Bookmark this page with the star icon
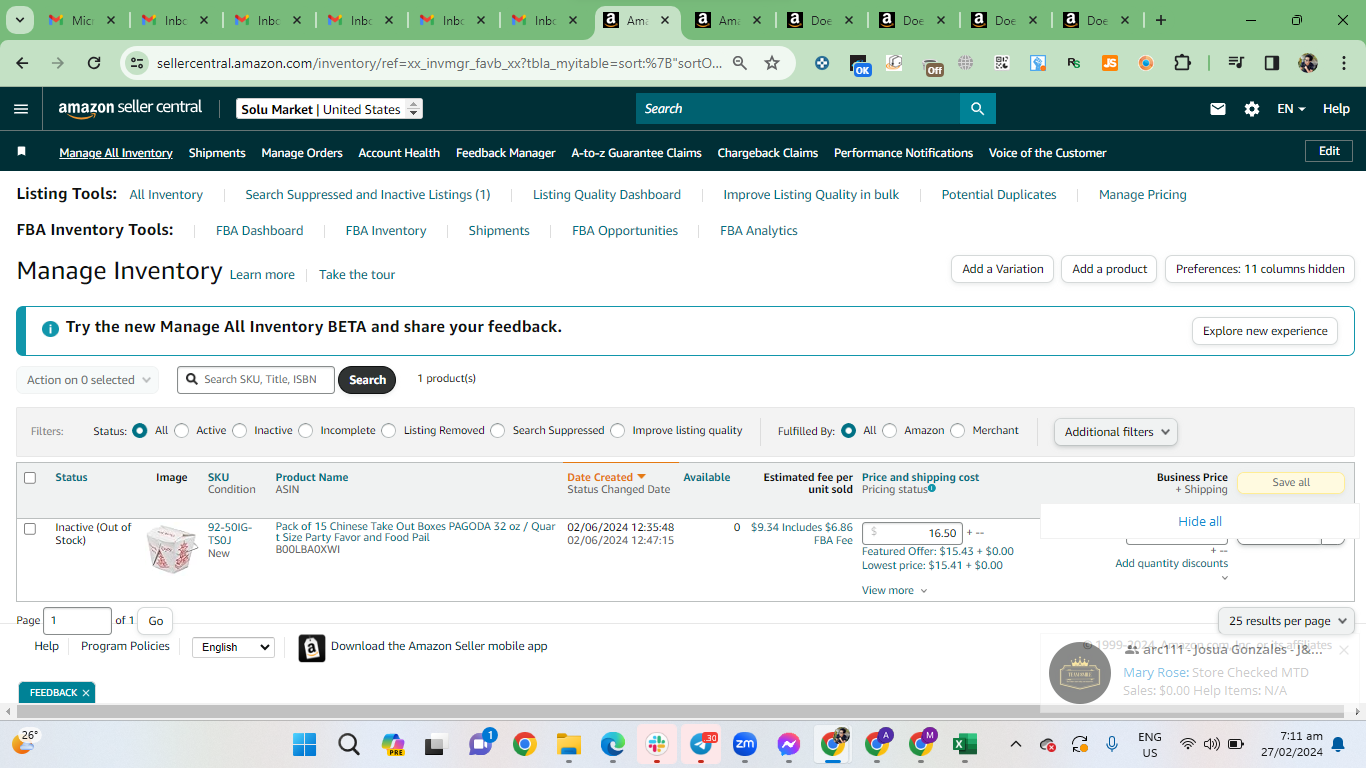Image resolution: width=1366 pixels, height=768 pixels. coord(772,63)
